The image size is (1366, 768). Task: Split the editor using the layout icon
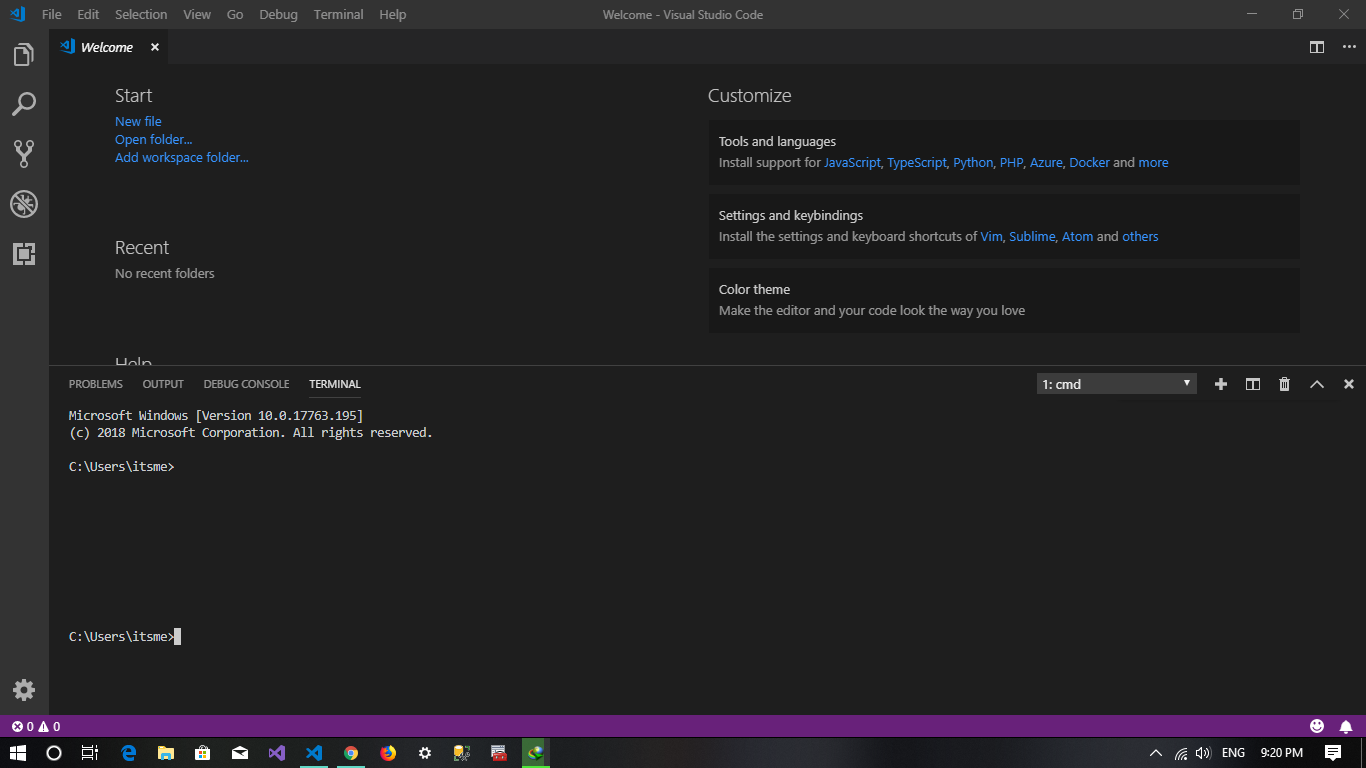[x=1316, y=47]
